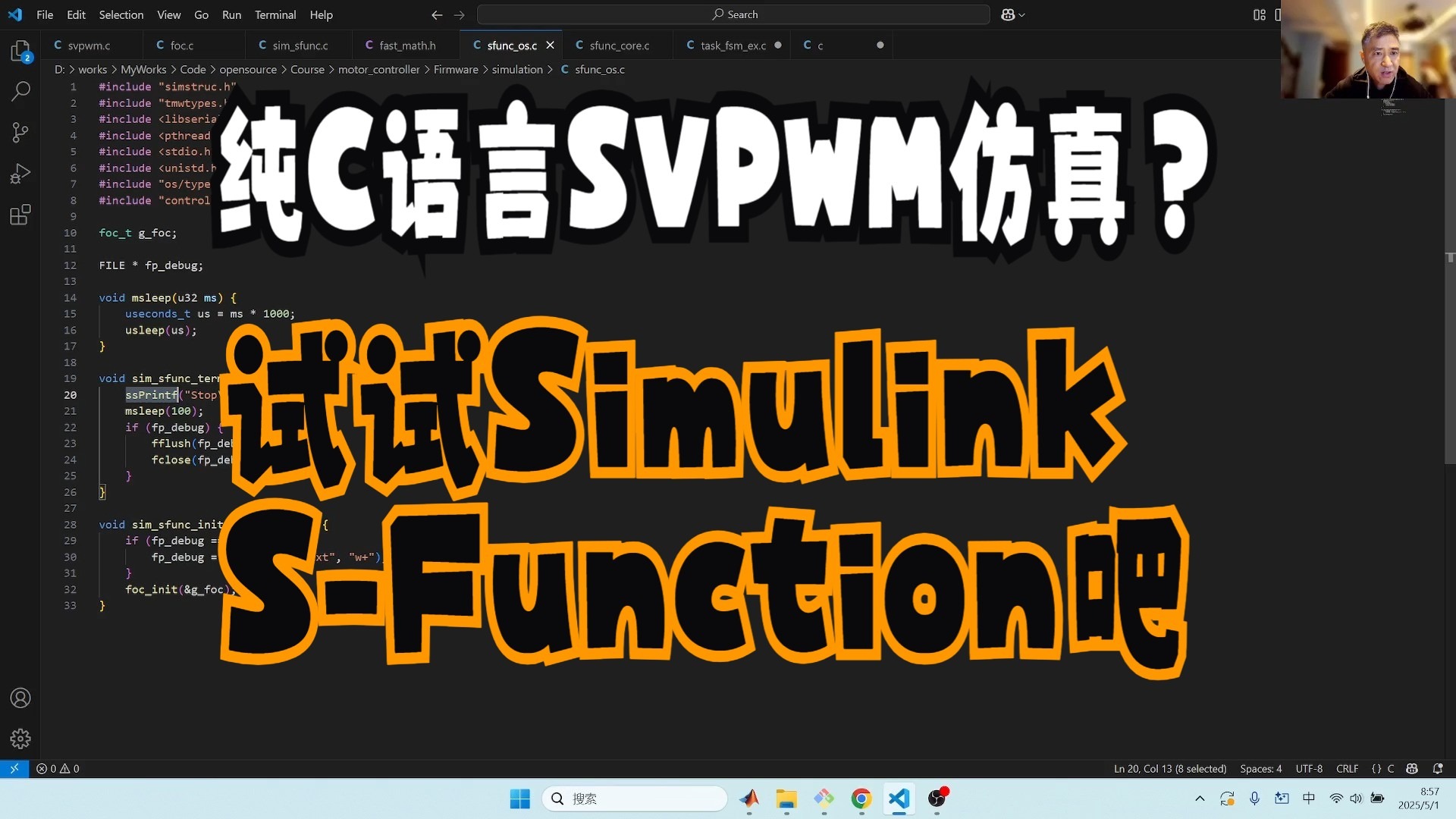Close the sfunc_os.c tab
Image resolution: width=1456 pixels, height=819 pixels.
(x=550, y=45)
